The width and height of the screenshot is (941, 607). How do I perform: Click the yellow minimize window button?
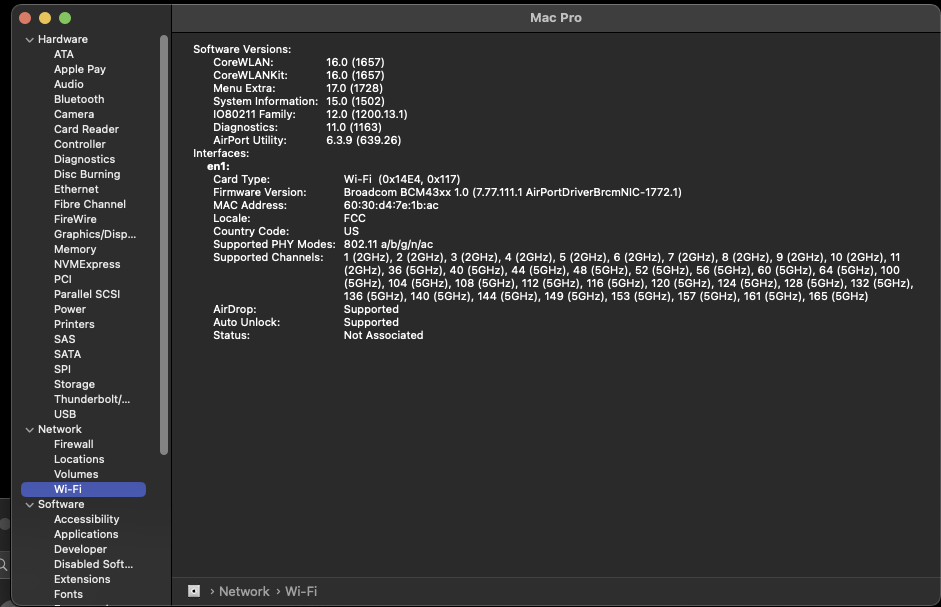point(45,18)
